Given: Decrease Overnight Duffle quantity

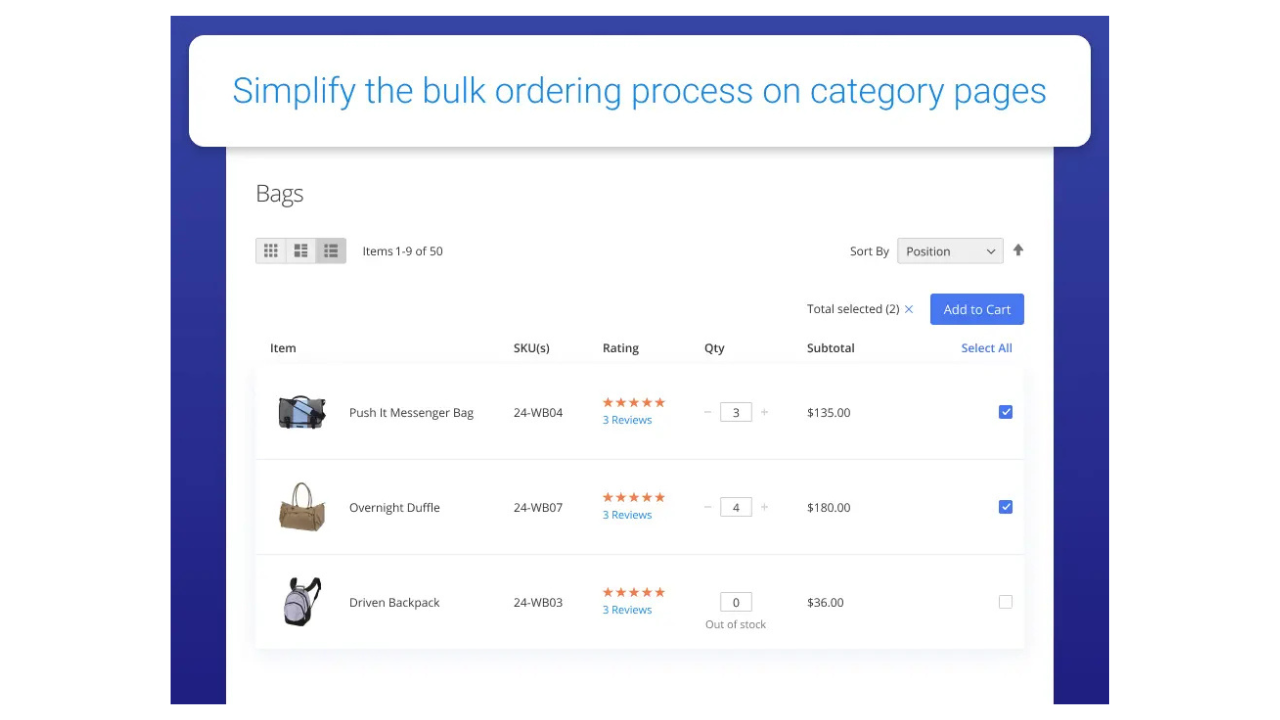Looking at the screenshot, I should [708, 507].
